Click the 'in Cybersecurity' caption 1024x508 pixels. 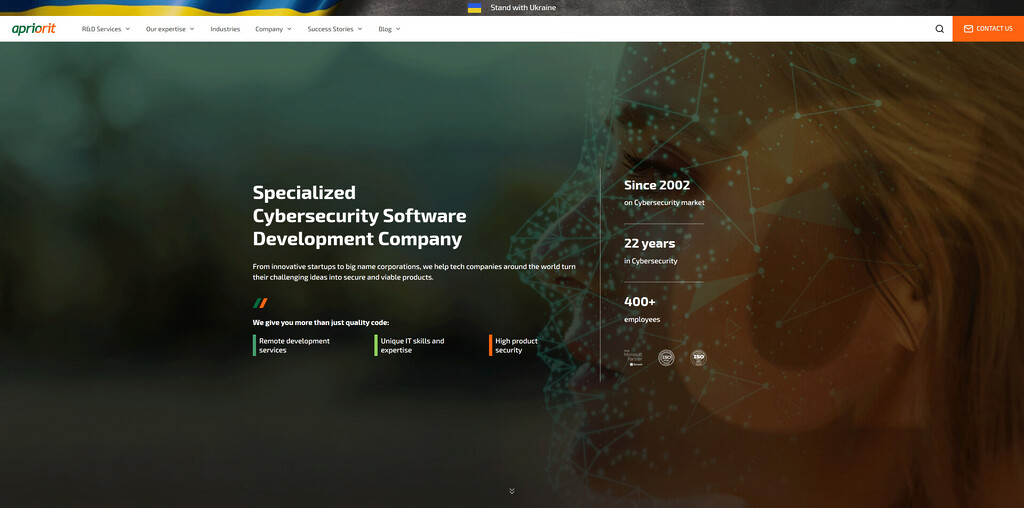(x=650, y=261)
